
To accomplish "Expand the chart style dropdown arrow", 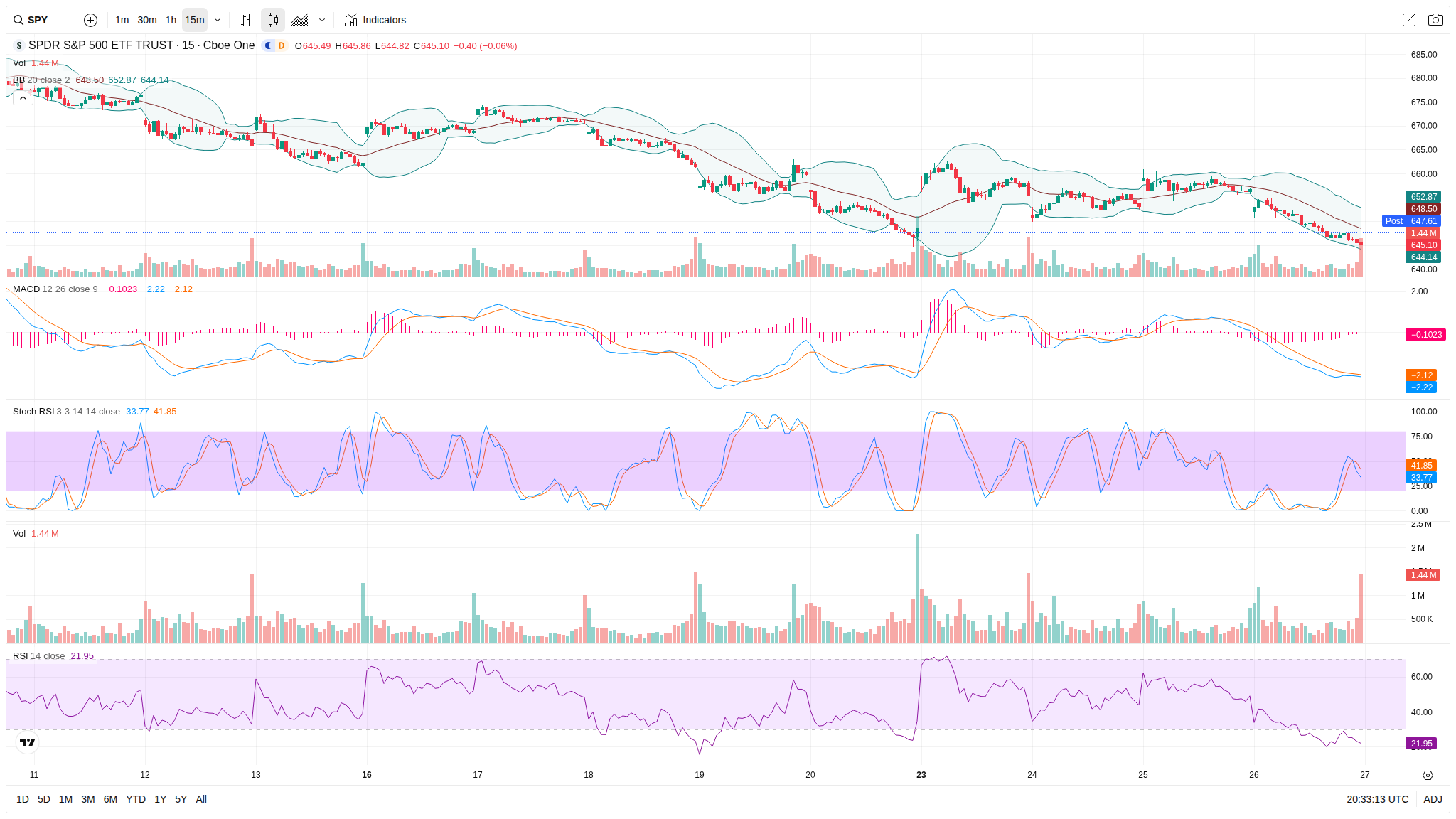I will point(322,20).
